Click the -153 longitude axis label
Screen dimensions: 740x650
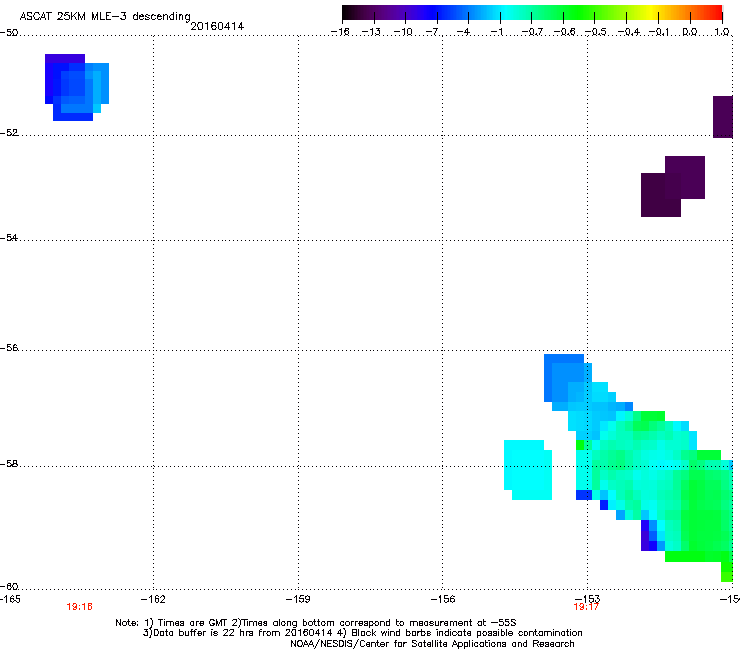click(588, 599)
